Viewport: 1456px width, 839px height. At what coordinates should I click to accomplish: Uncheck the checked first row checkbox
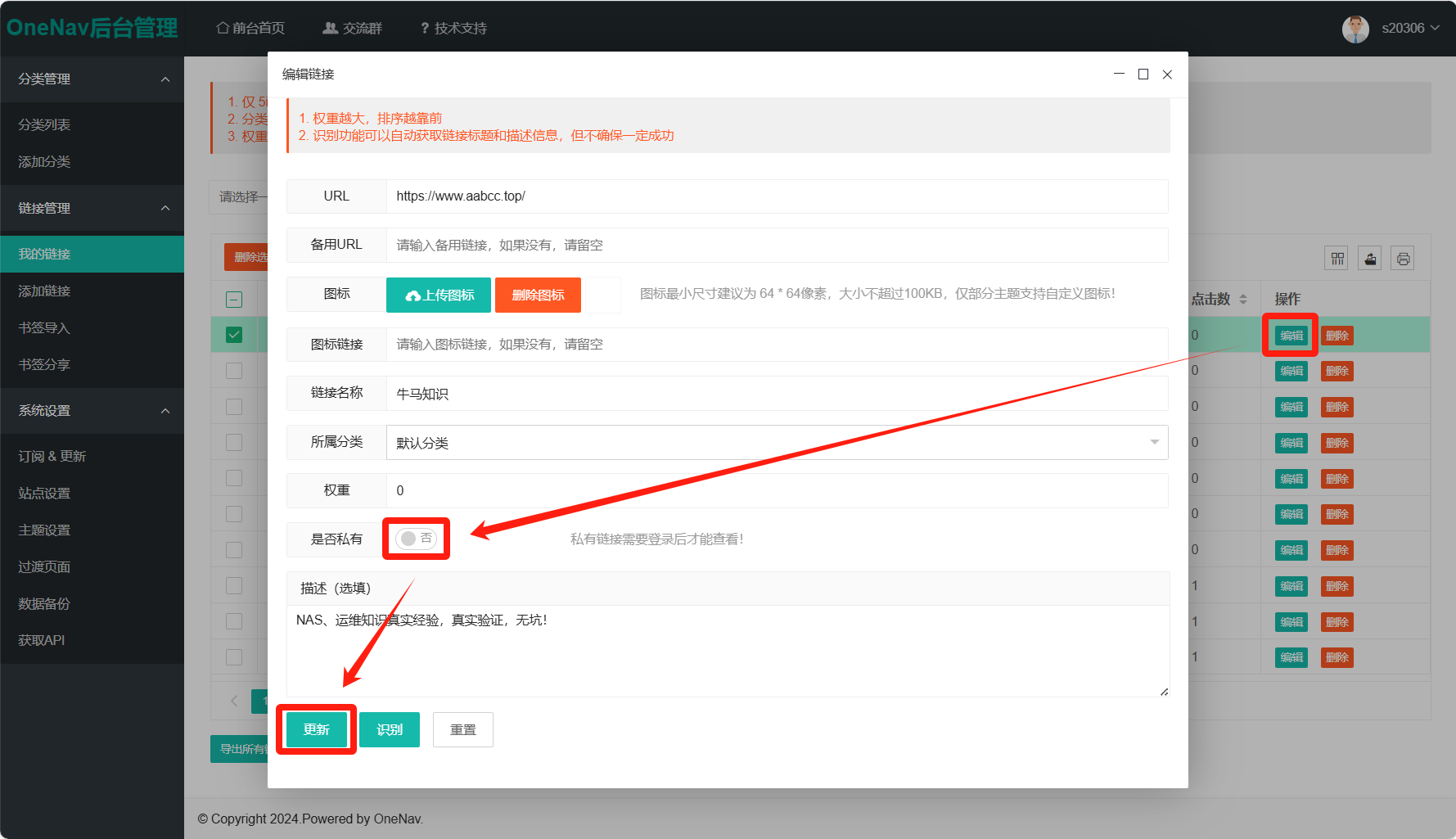point(234,335)
